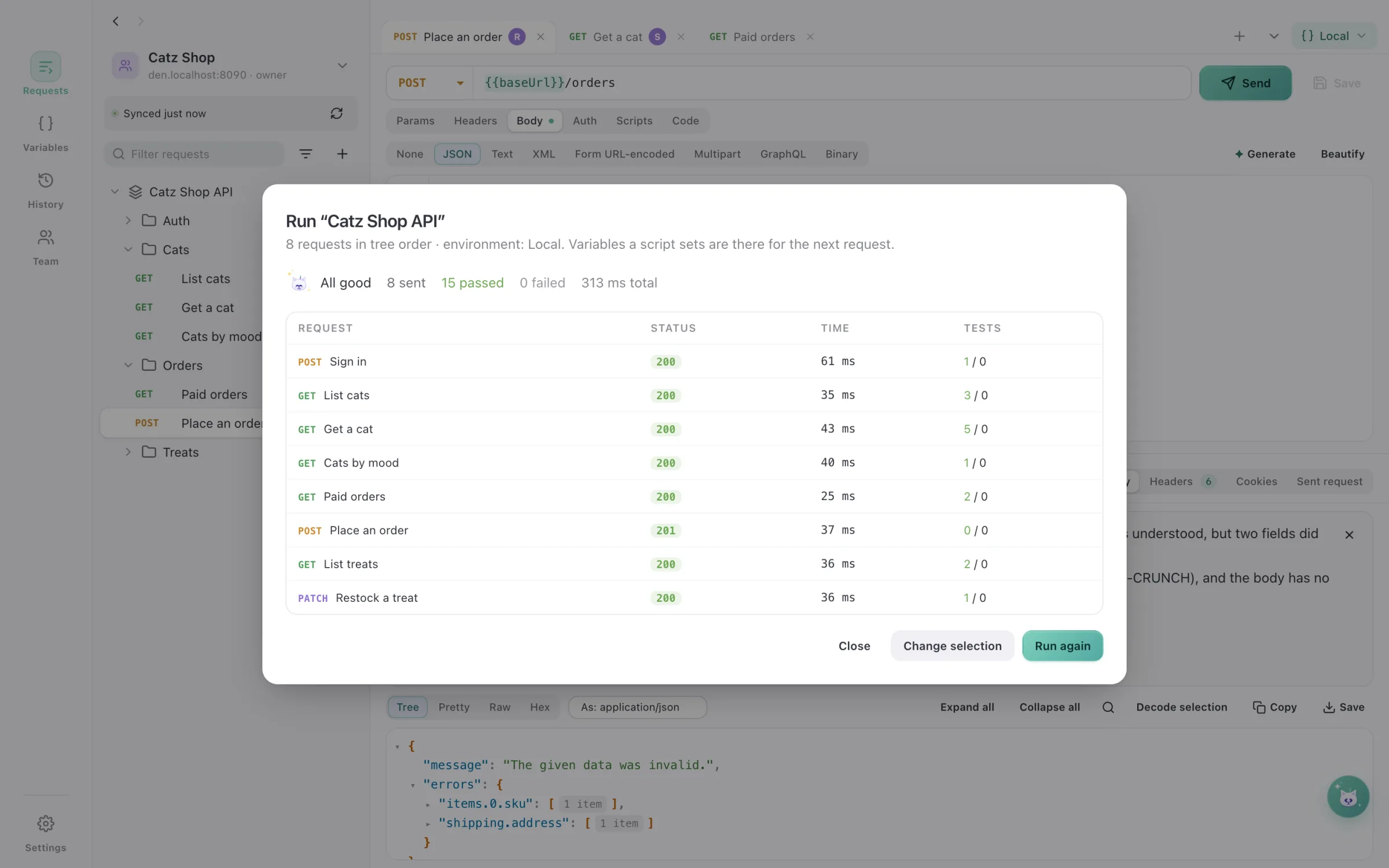Close the validation message banner
Image resolution: width=1389 pixels, height=868 pixels.
point(1349,535)
